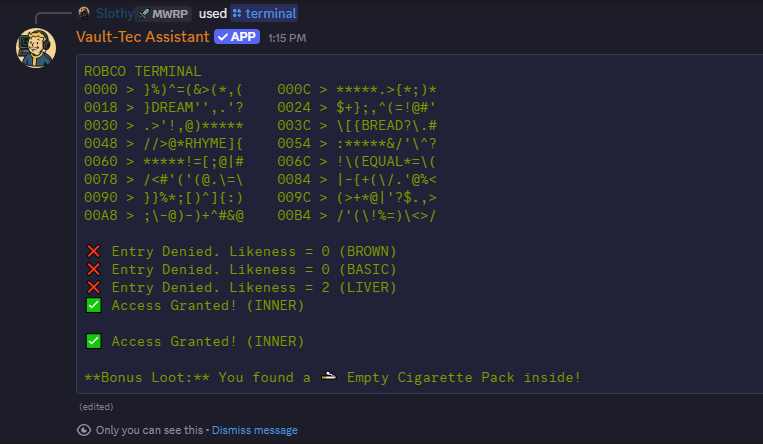This screenshot has width=763, height=444.
Task: Click the green checkmark on the first Access Granted line
Action: pyautogui.click(x=93, y=305)
